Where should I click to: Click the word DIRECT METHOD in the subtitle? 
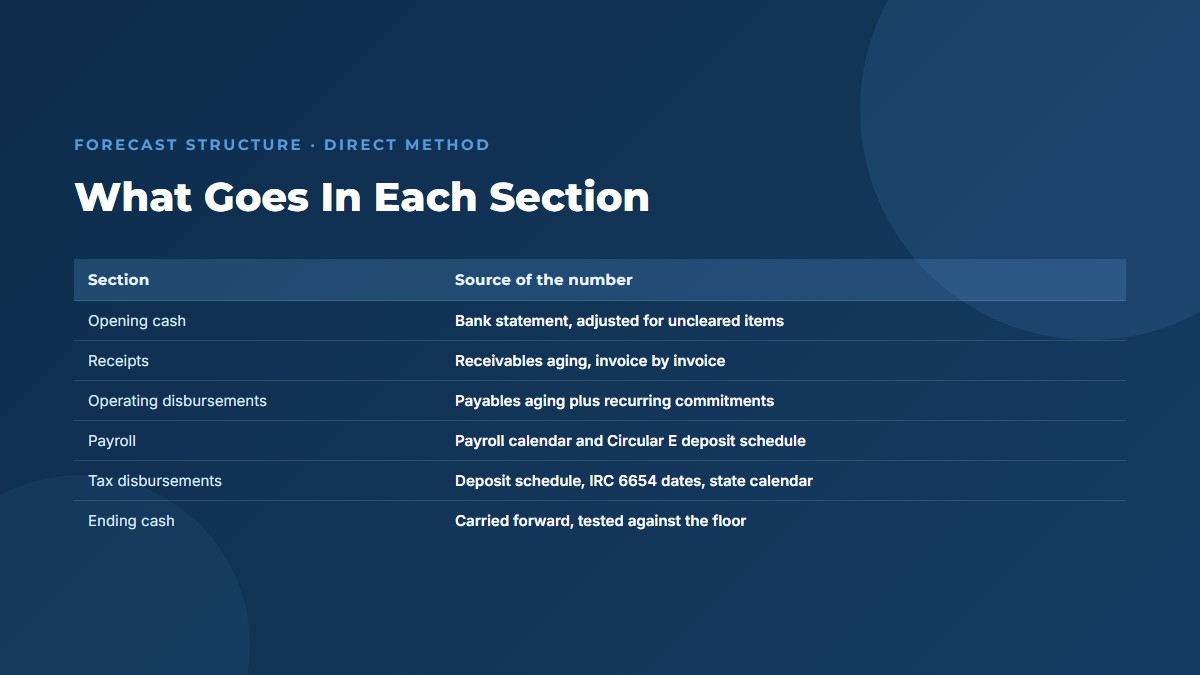coord(407,145)
